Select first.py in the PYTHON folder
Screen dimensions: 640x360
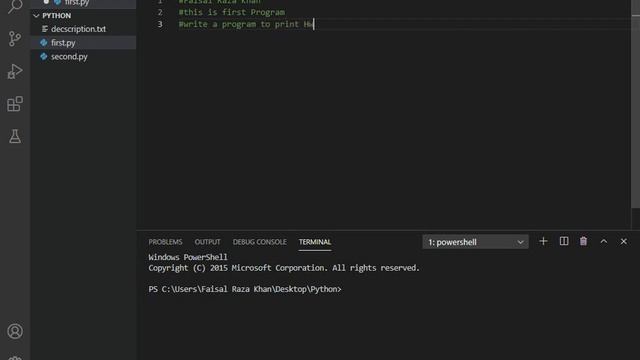point(84,42)
